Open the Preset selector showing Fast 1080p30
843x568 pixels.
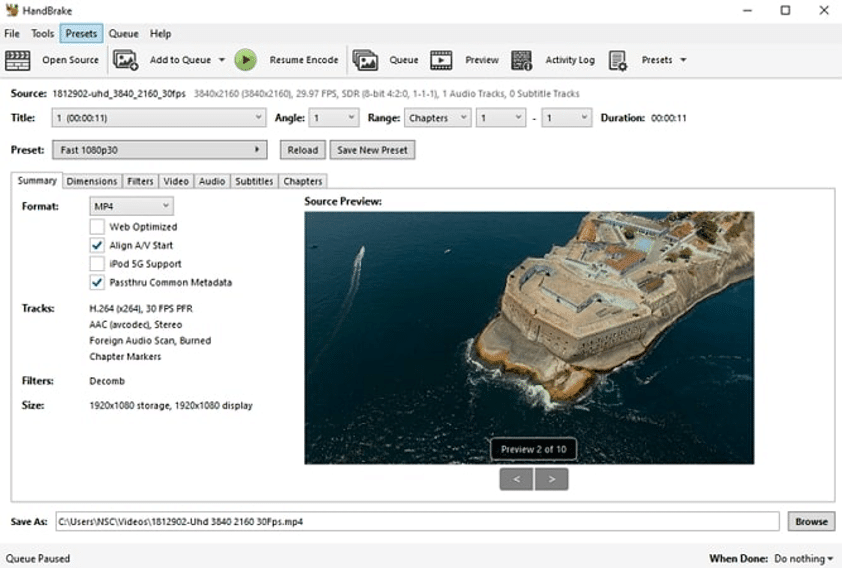[x=159, y=150]
